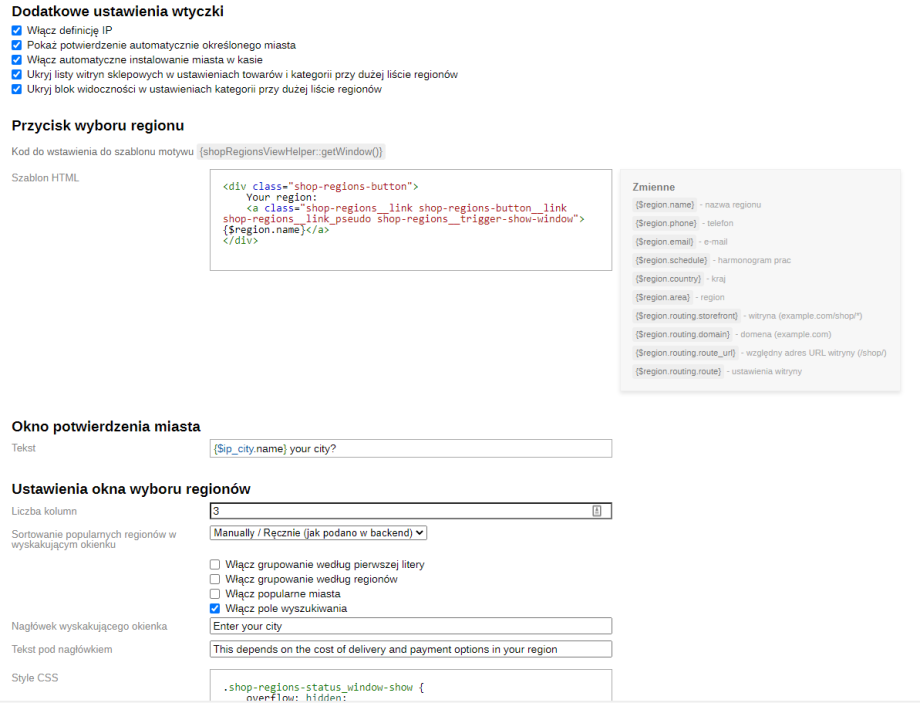Viewport: 920px width, 703px height.
Task: Click the {$region.name} variable tag
Action: [x=664, y=205]
